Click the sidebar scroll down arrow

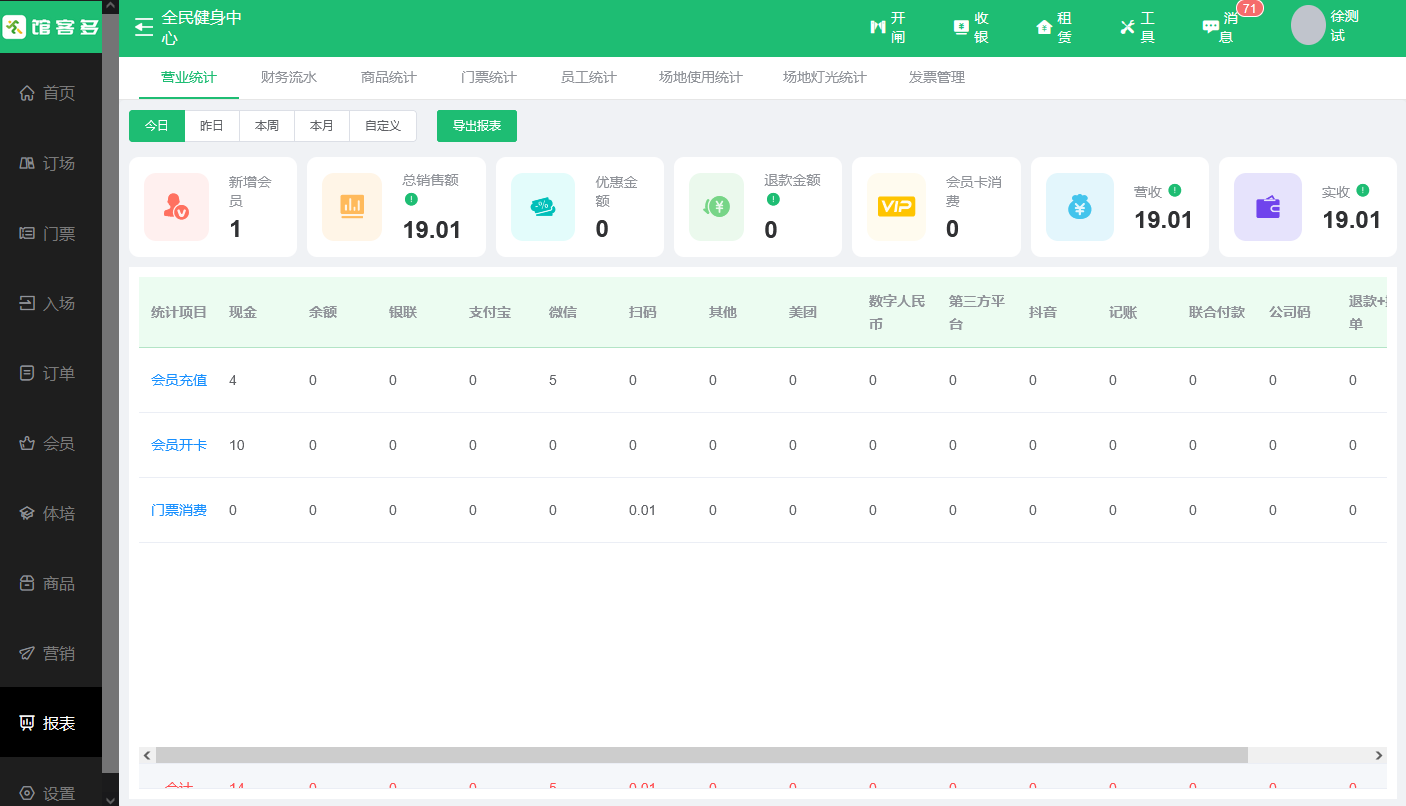110,798
